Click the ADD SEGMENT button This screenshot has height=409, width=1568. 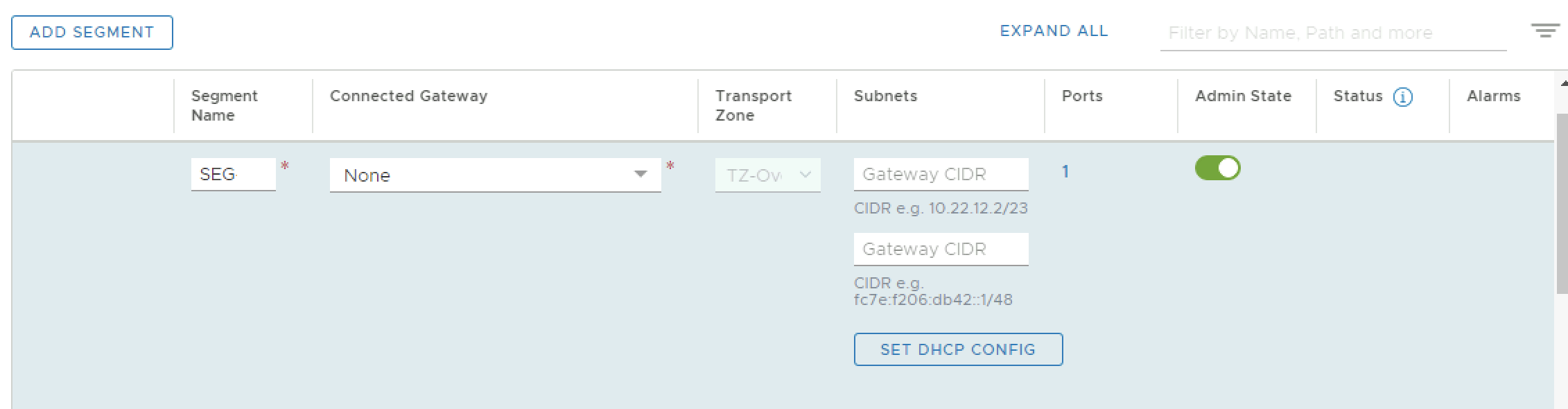pyautogui.click(x=92, y=33)
